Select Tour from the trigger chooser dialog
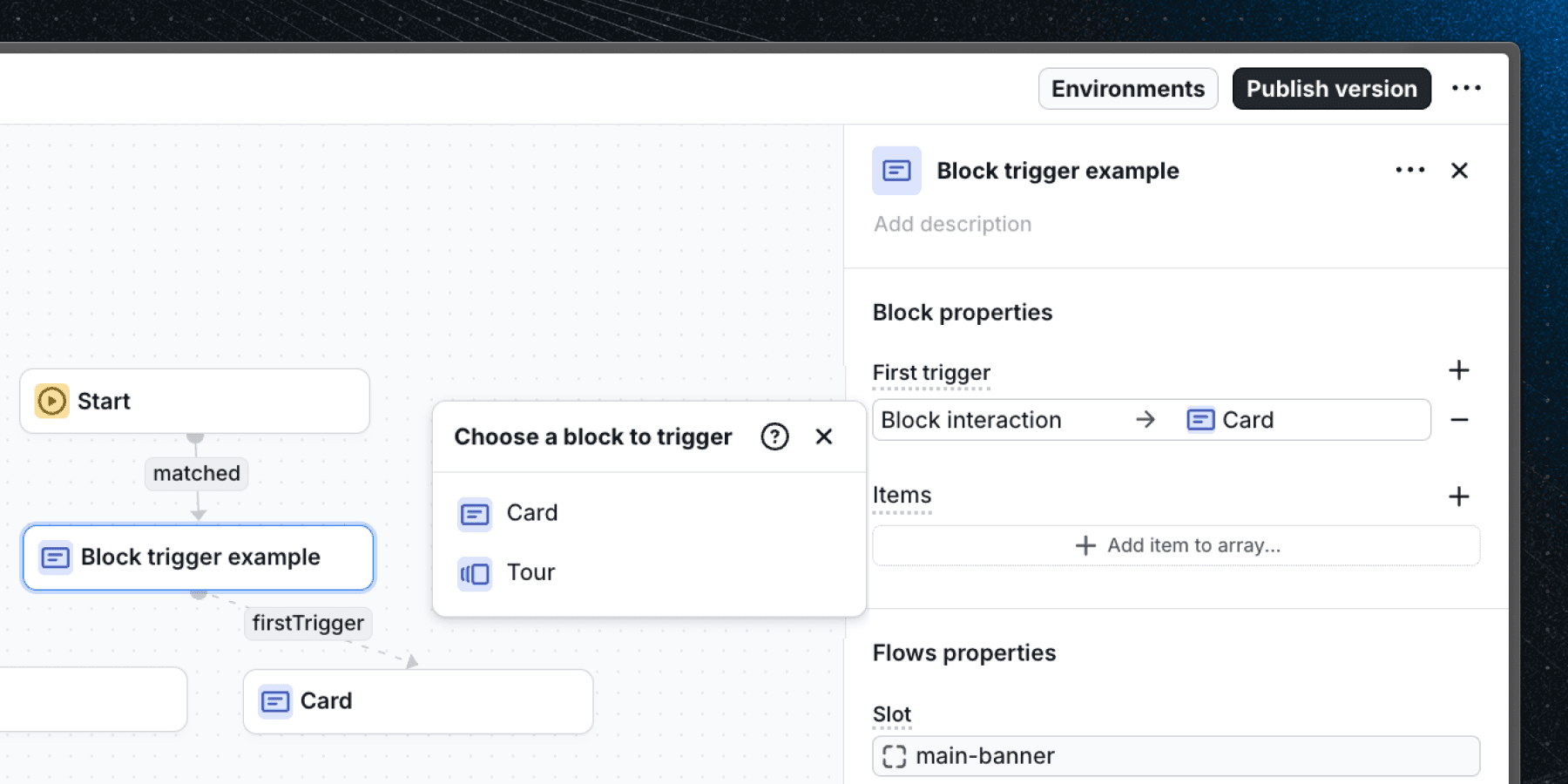 pyautogui.click(x=531, y=572)
